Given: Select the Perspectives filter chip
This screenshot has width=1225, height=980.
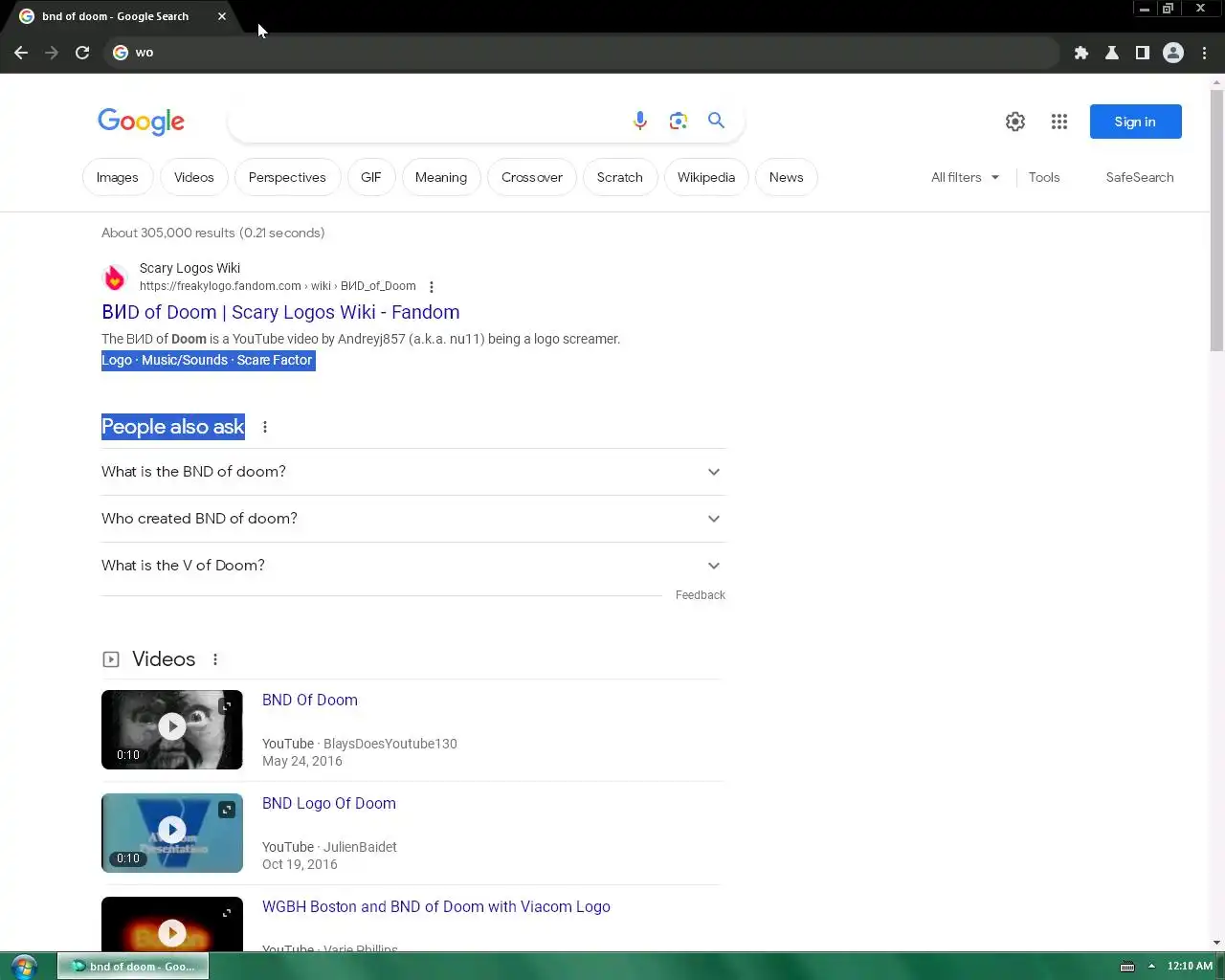Looking at the screenshot, I should tap(287, 177).
